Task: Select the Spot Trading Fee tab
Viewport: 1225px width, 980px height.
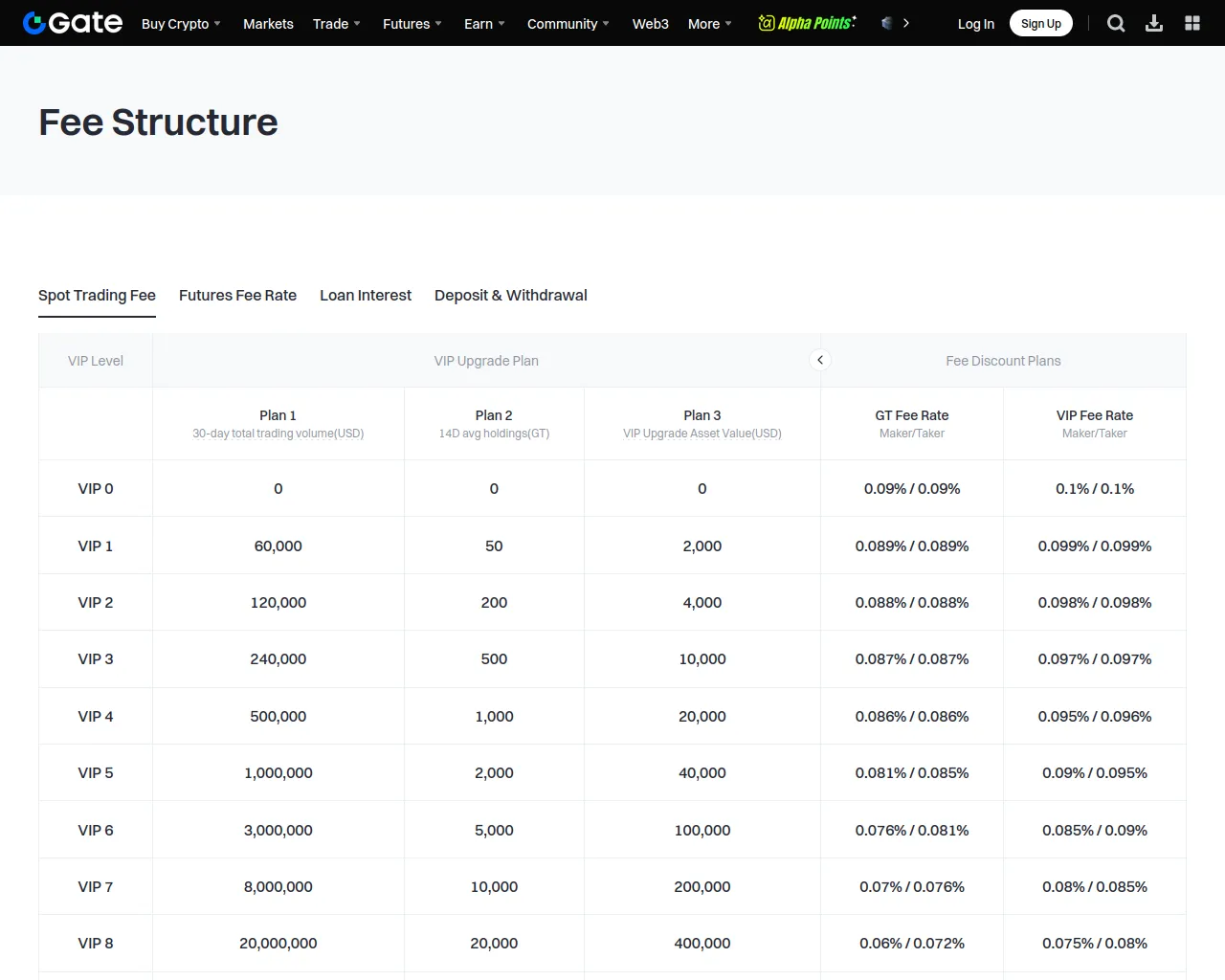Action: click(x=97, y=296)
